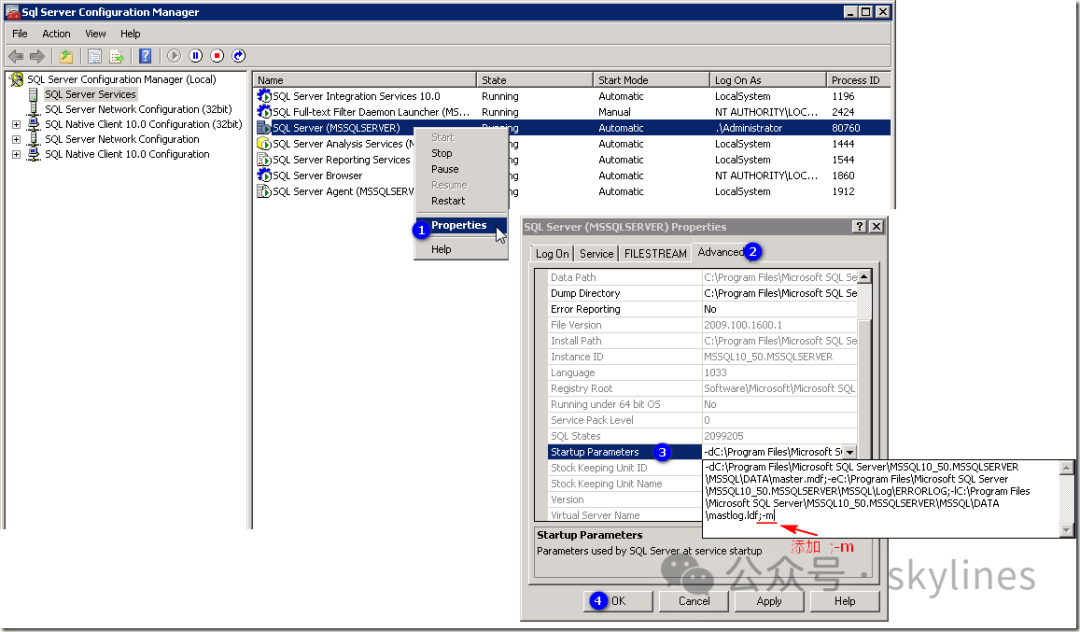
Task: Click the Restart Service toolbar icon
Action: [x=238, y=56]
